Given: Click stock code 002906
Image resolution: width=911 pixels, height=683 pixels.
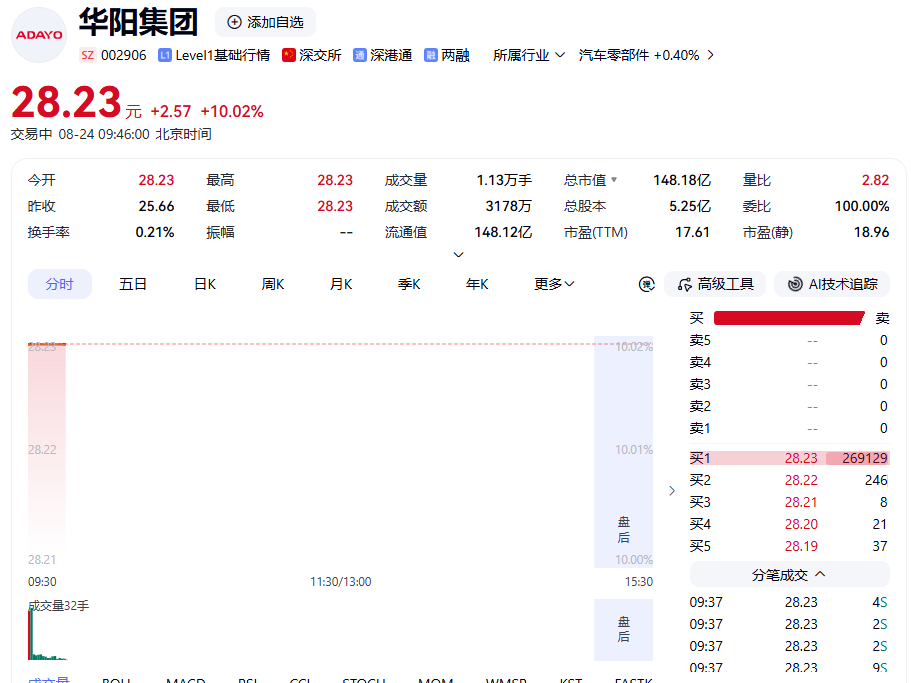Looking at the screenshot, I should coord(124,55).
